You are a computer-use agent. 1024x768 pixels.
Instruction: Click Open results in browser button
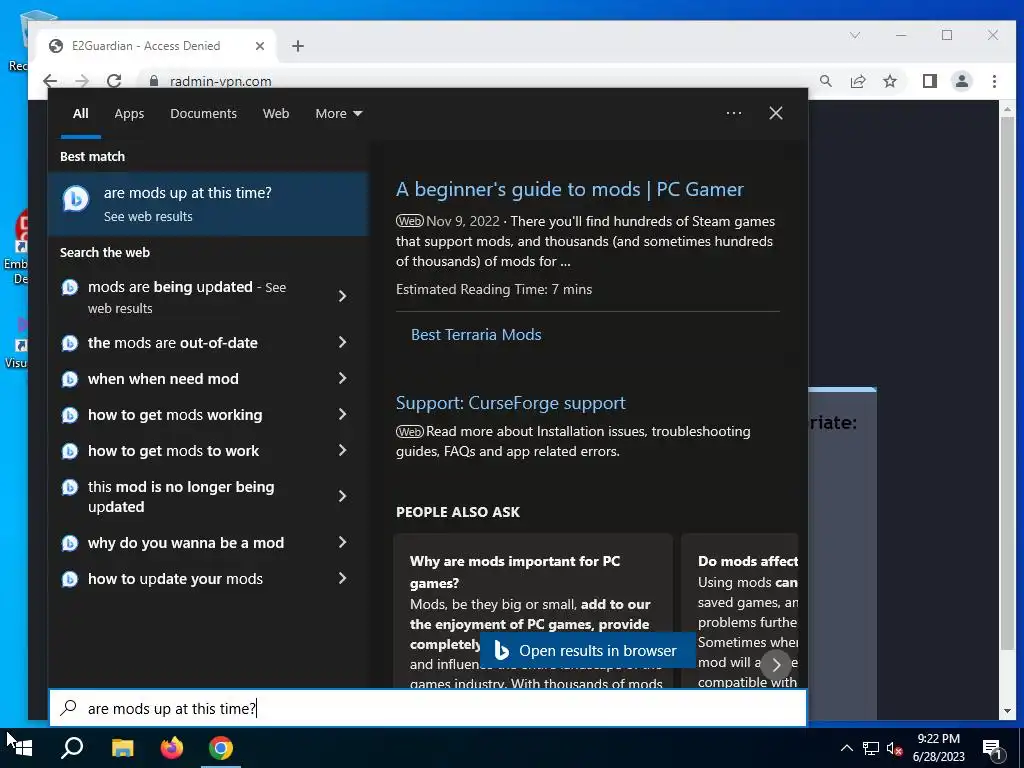[587, 650]
